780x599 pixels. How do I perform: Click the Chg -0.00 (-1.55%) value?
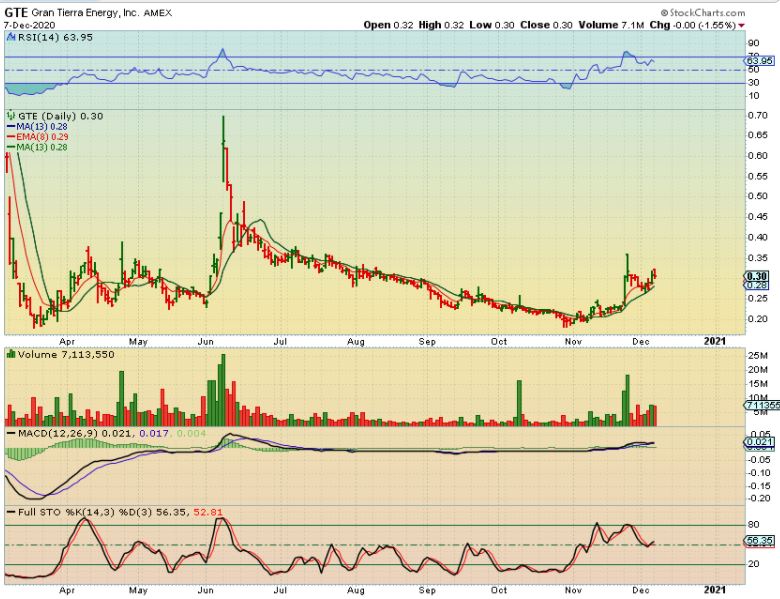692,25
